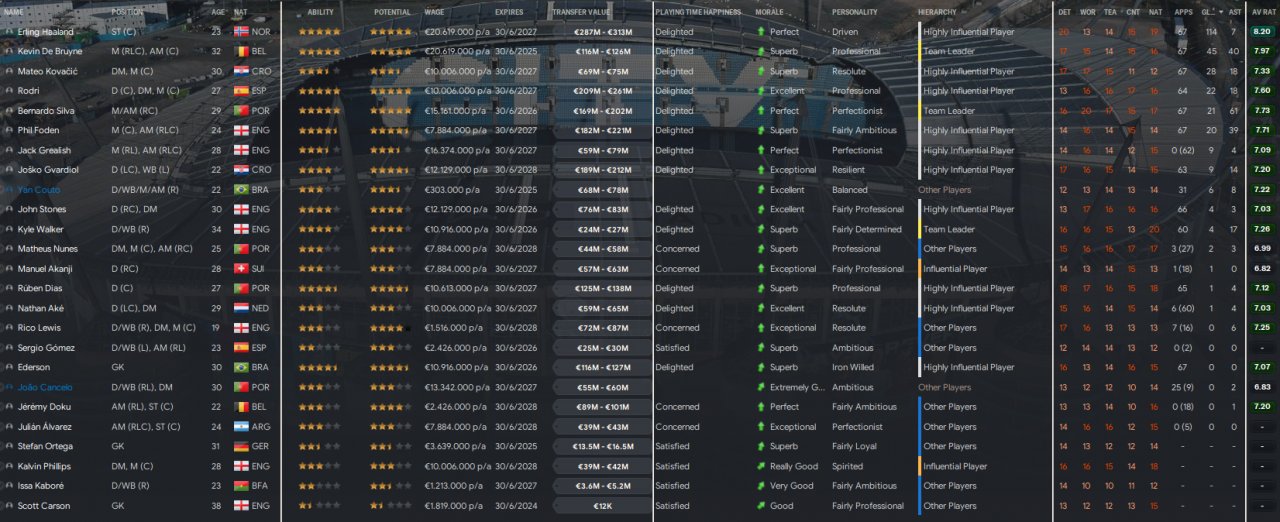The height and width of the screenshot is (522, 1280).
Task: Sort by the TRANSFER VALUE column header
Action: 582,12
